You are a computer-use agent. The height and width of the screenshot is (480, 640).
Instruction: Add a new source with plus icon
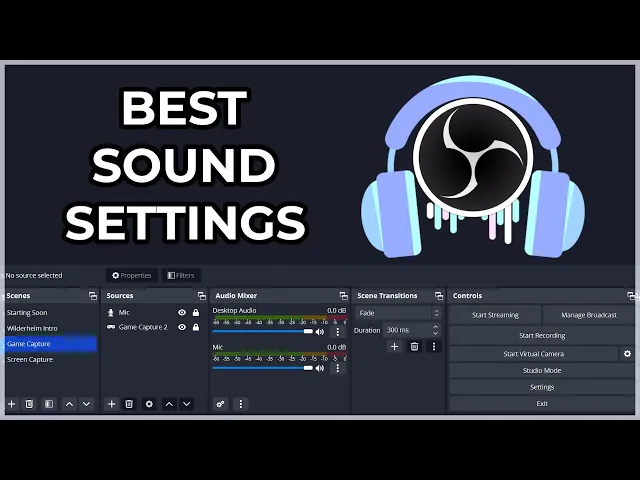click(x=111, y=404)
